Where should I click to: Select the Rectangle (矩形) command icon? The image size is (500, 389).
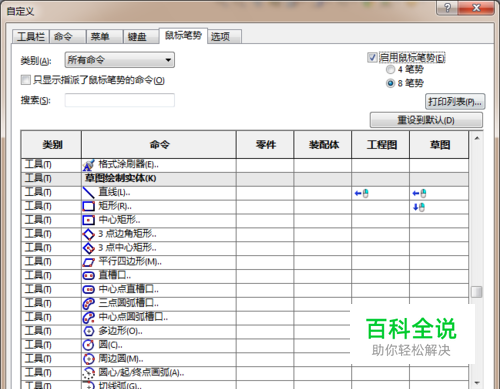(88, 206)
